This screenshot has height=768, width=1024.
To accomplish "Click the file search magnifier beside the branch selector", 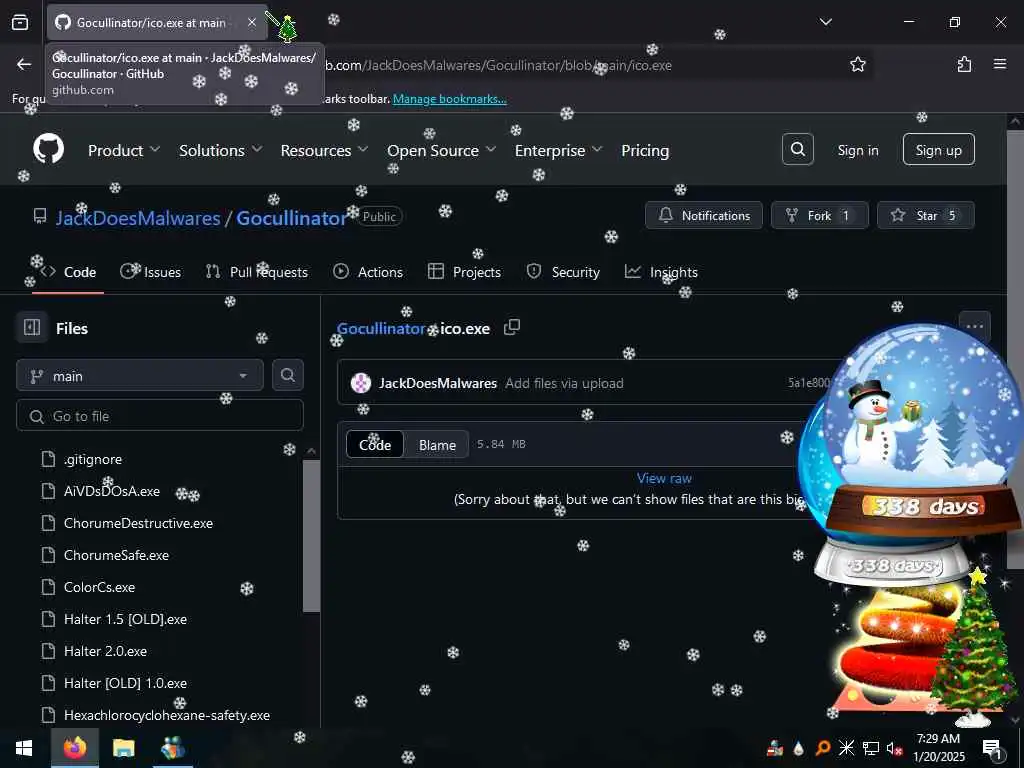I will tap(287, 376).
